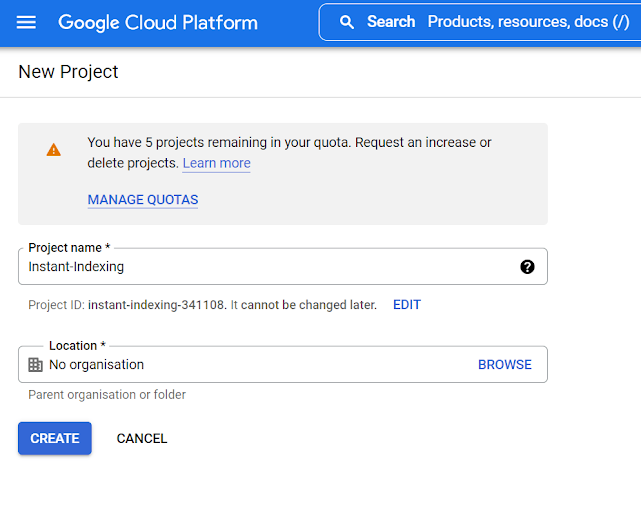Browse for a parent location
The width and height of the screenshot is (641, 510).
(x=505, y=365)
